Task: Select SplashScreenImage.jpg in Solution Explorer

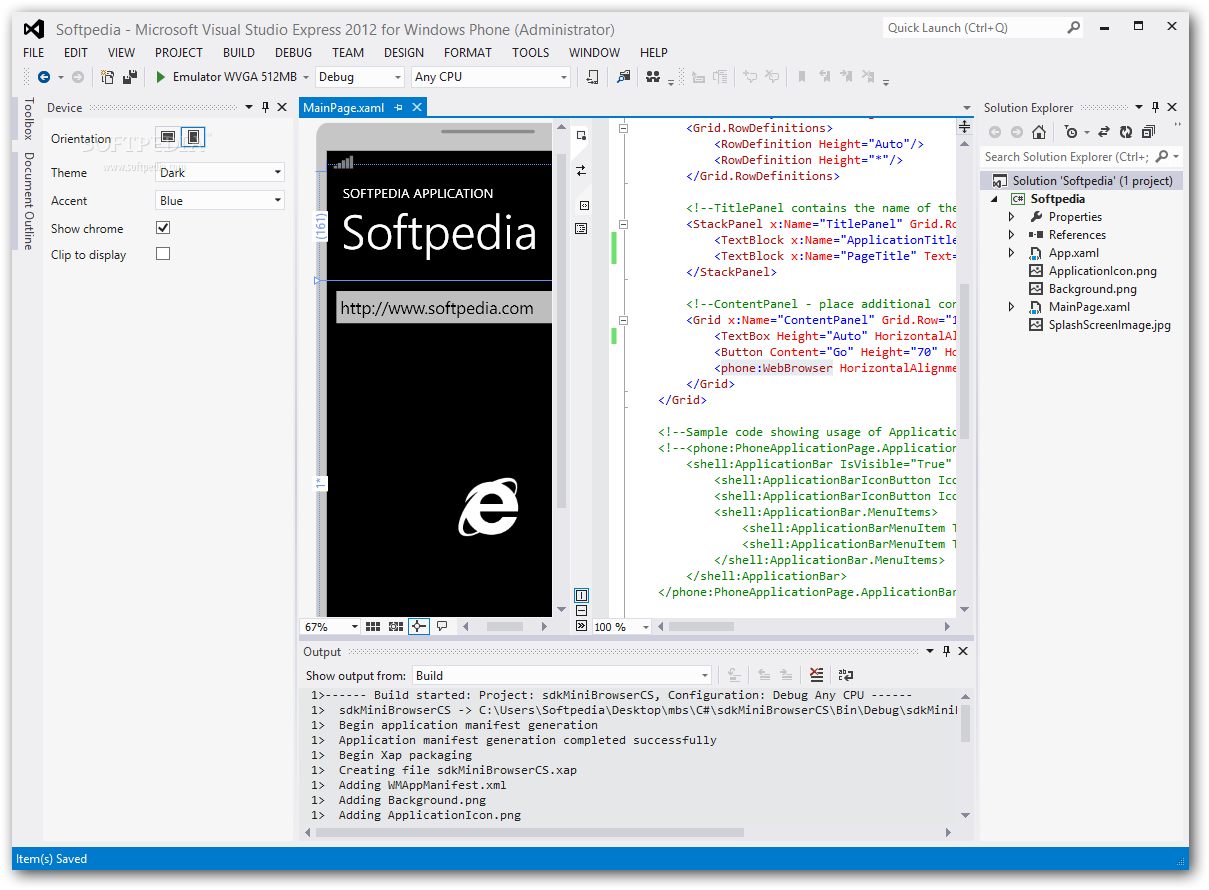Action: pos(1109,325)
